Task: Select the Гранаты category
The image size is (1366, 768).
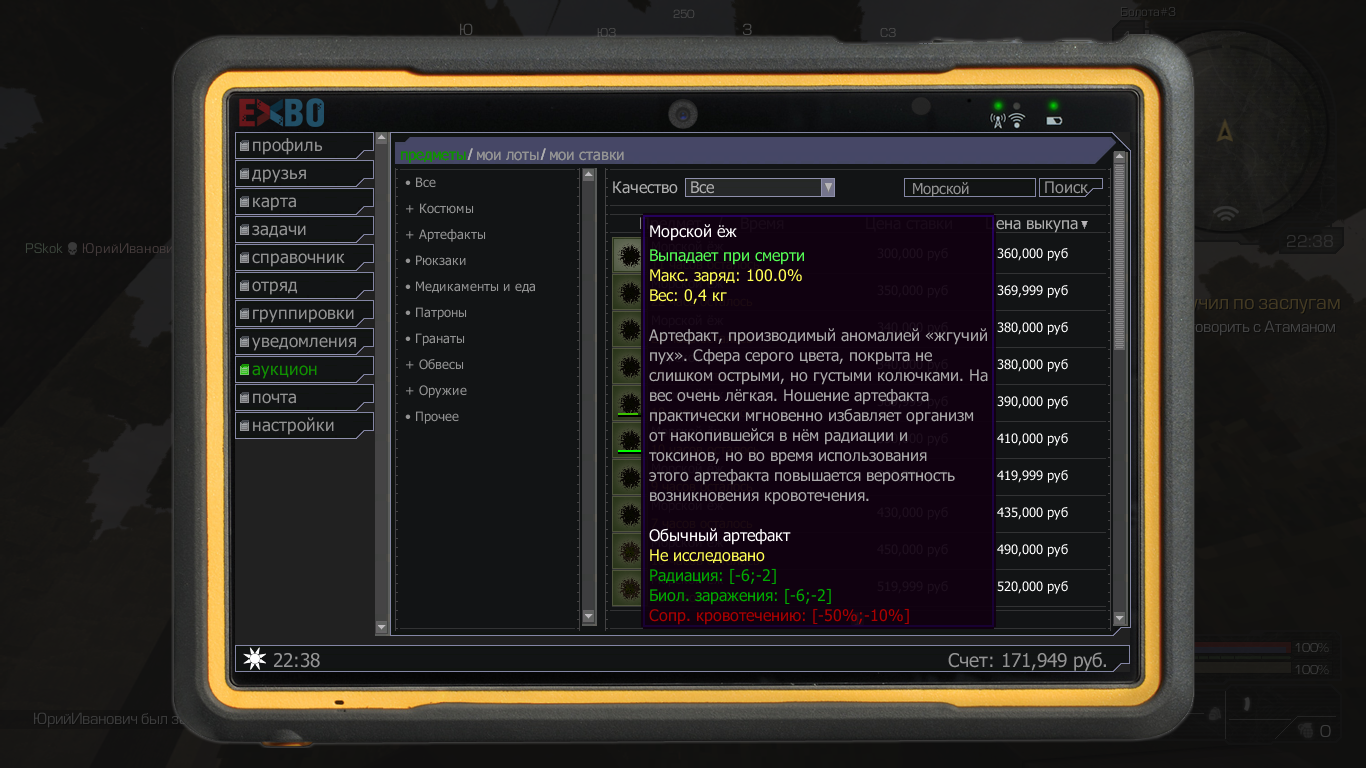Action: tap(435, 339)
